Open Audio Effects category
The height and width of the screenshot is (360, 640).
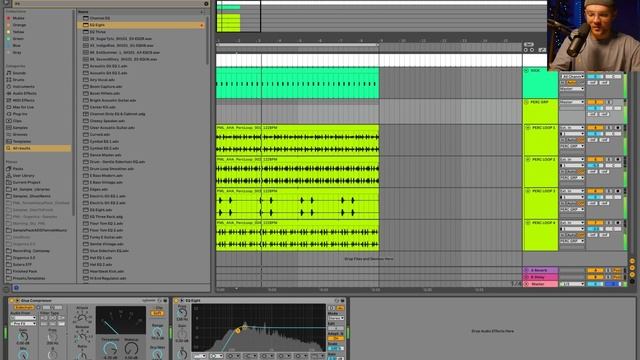click(x=24, y=93)
